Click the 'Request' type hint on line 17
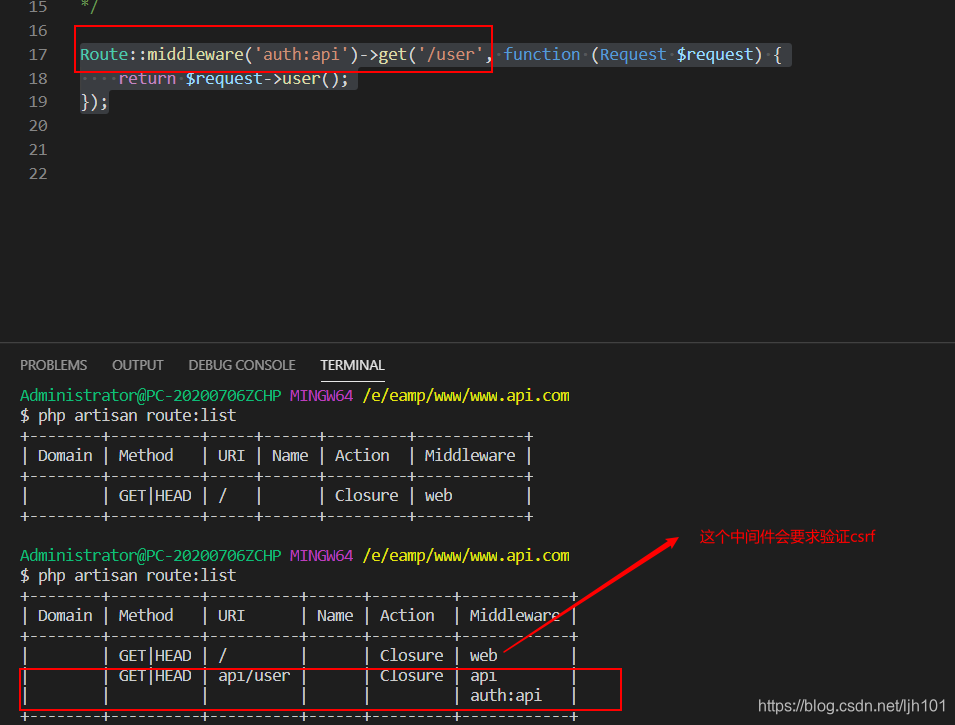Screen dimensions: 955x725 (633, 54)
